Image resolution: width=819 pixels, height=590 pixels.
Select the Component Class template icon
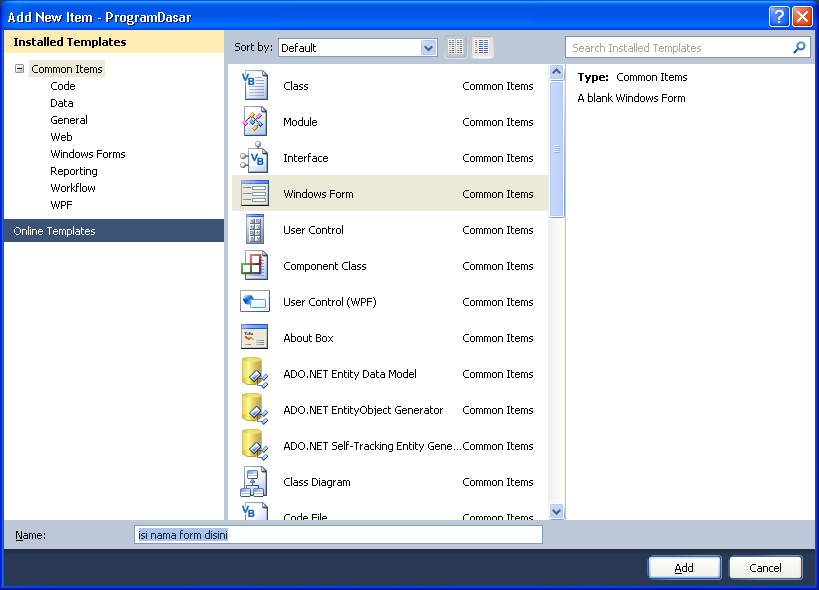coord(254,266)
